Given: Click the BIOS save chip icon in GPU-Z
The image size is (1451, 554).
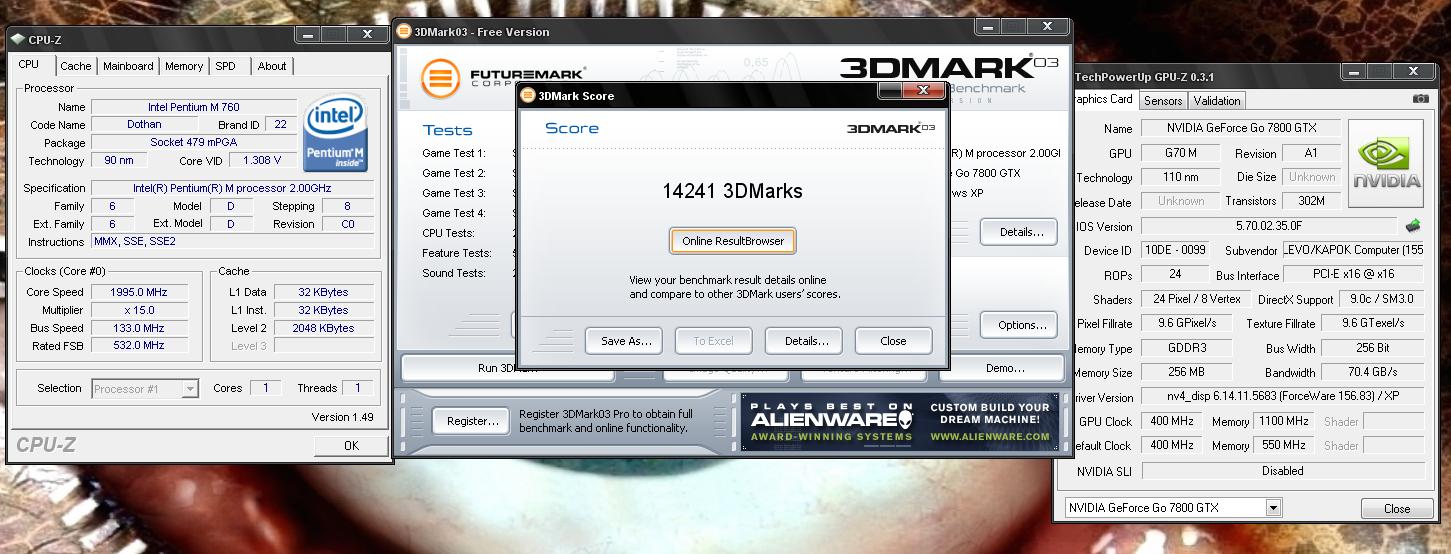Looking at the screenshot, I should point(1413,226).
